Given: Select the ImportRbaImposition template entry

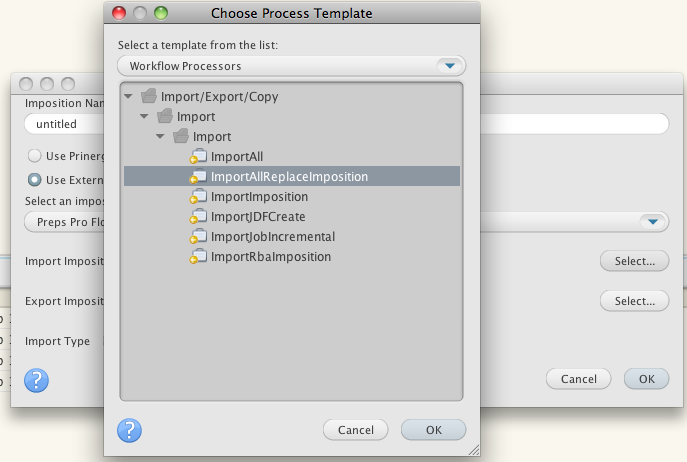Looking at the screenshot, I should tap(271, 256).
